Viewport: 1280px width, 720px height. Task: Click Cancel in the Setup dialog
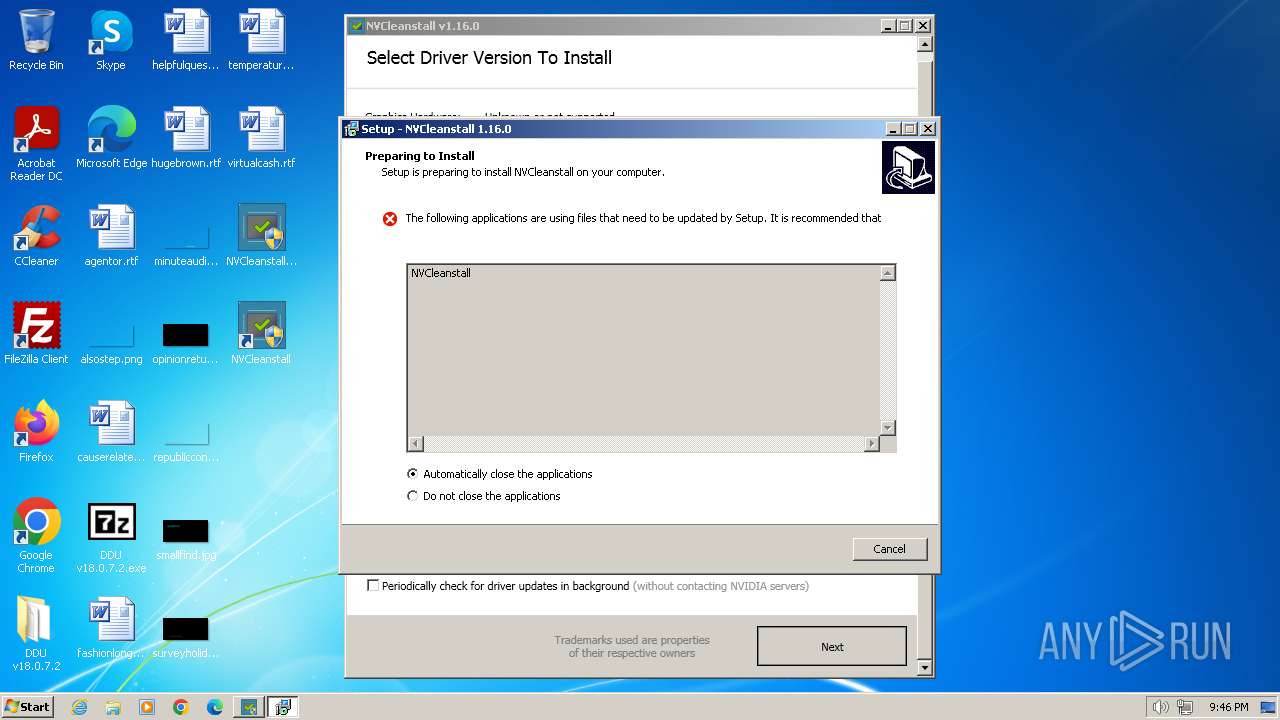coord(890,549)
